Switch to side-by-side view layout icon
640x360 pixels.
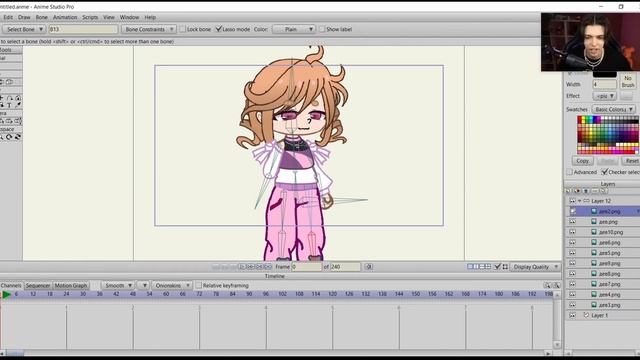(476, 267)
